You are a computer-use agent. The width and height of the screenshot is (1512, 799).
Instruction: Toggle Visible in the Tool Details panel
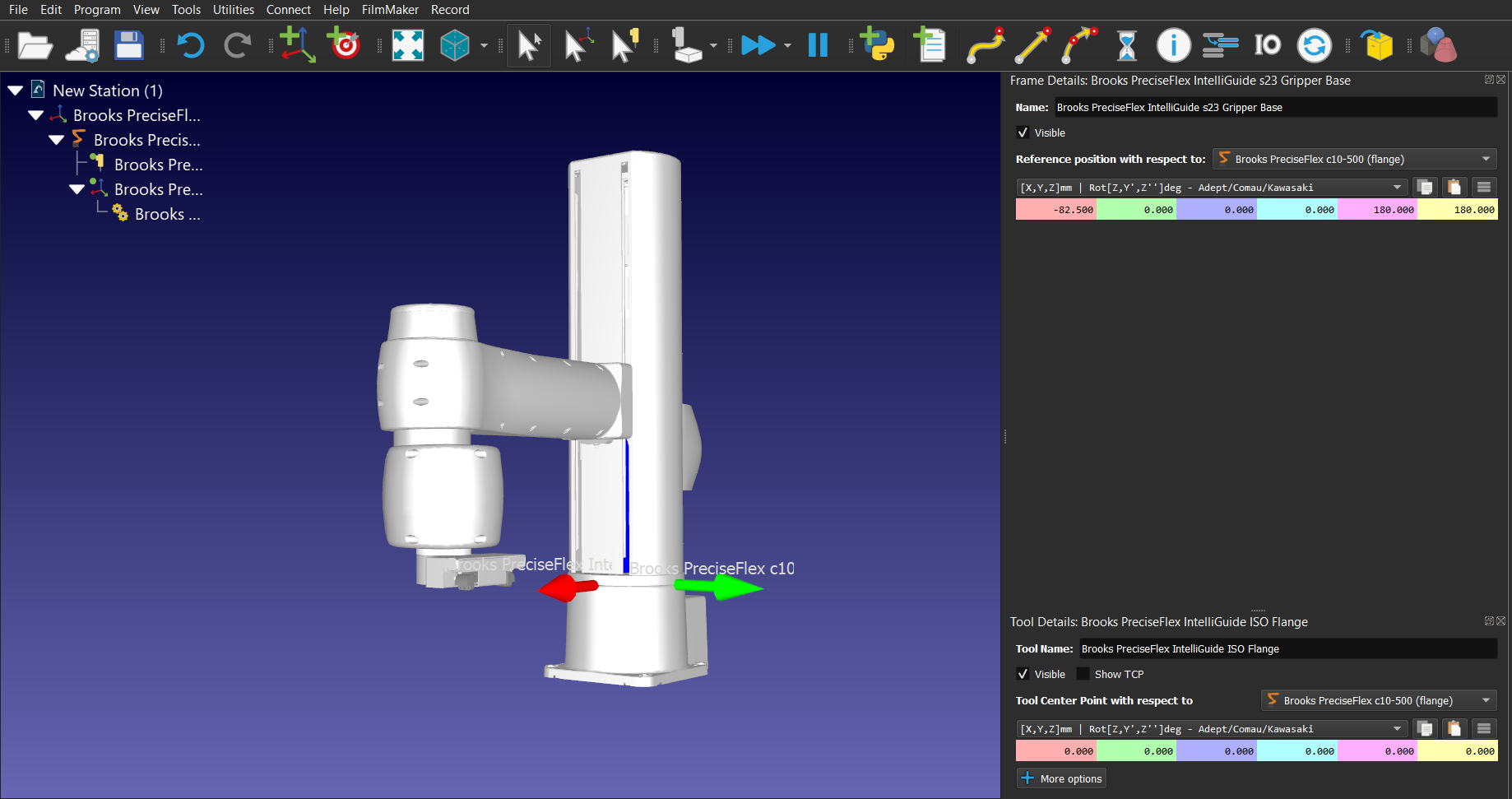pyautogui.click(x=1023, y=674)
